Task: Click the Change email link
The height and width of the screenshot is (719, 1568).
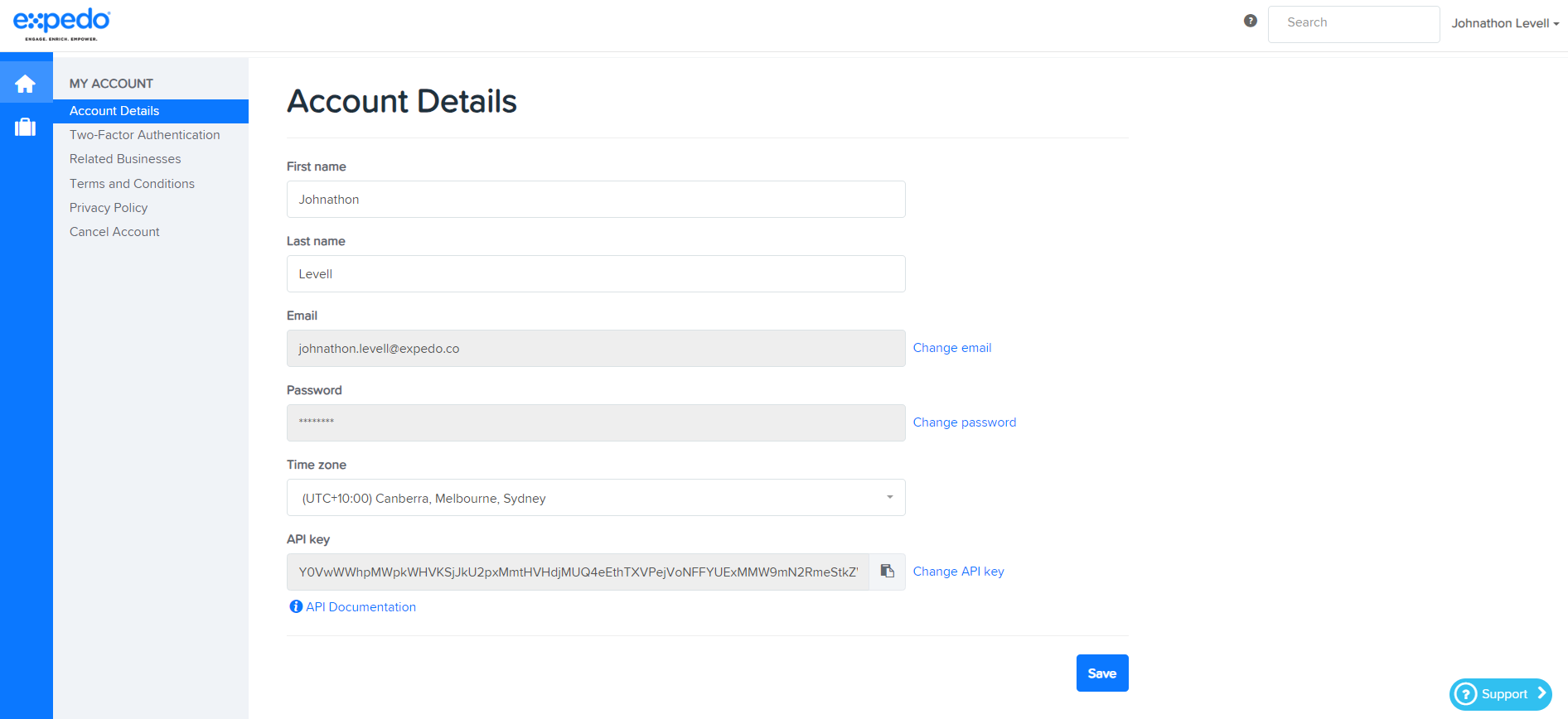Action: click(951, 348)
